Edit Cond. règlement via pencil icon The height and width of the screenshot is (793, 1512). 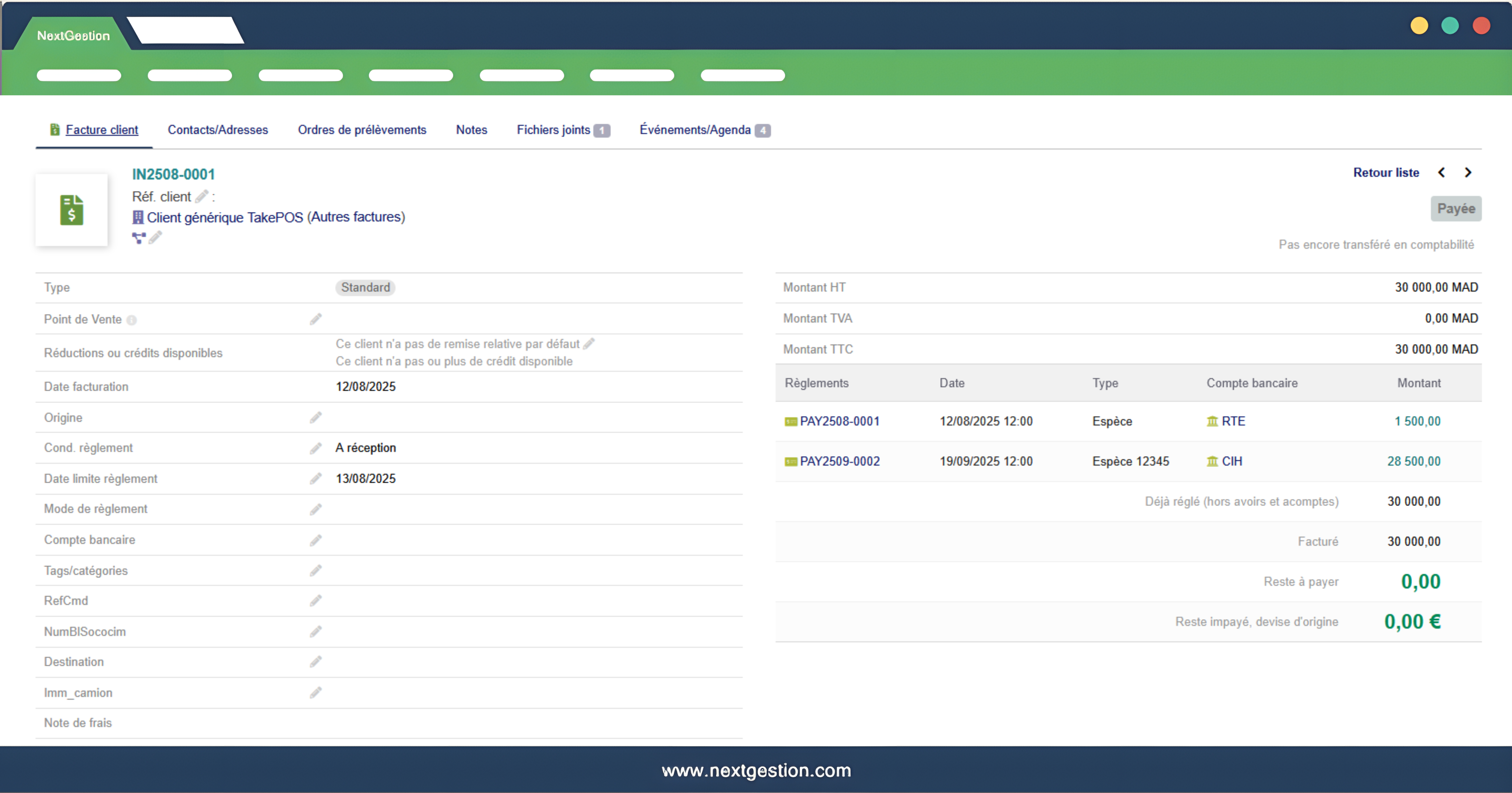[x=316, y=448]
